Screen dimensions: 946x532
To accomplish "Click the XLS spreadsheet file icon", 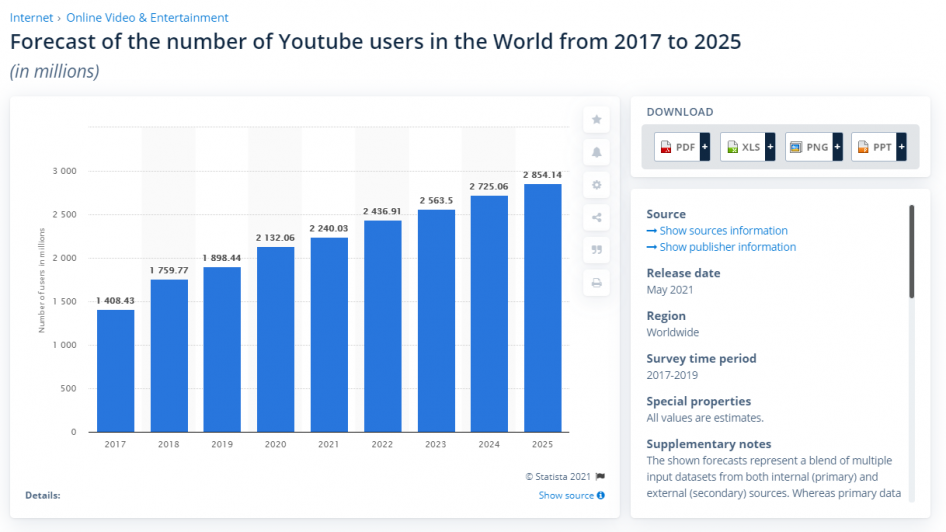I will 732,147.
